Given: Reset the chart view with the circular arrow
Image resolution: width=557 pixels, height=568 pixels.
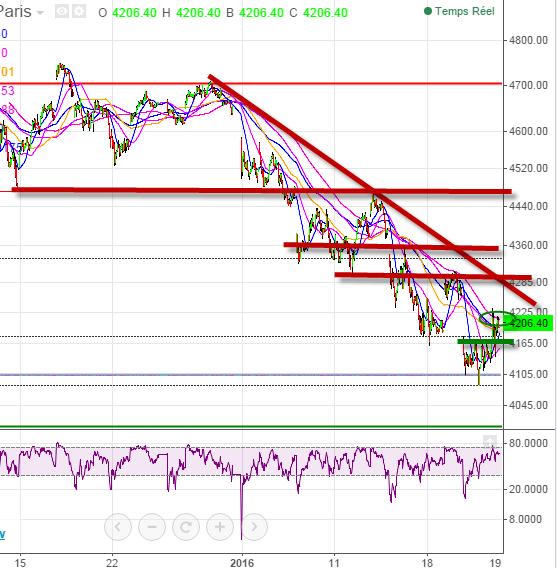Looking at the screenshot, I should click(186, 527).
